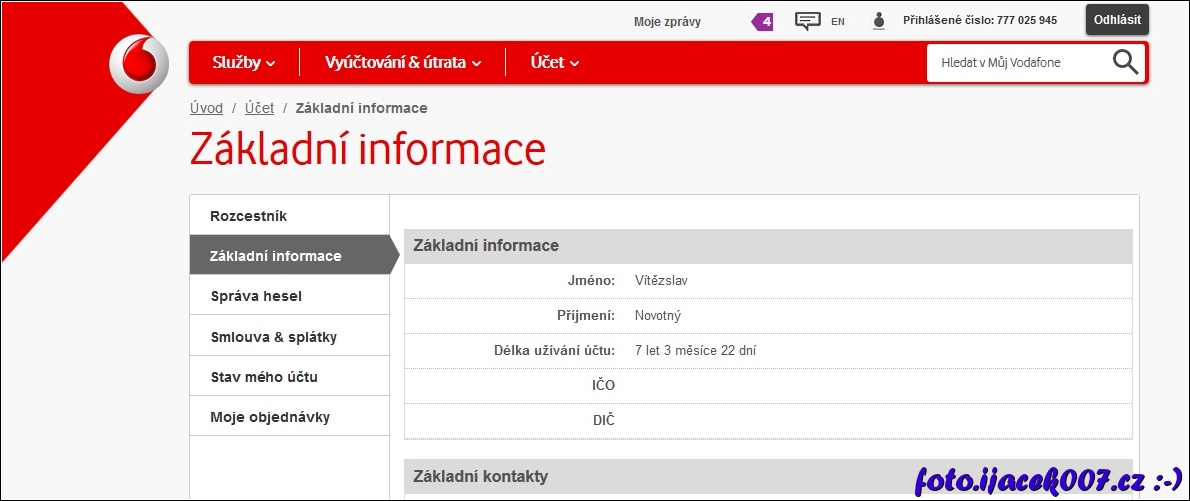
Task: Expand the Služby dropdown menu
Action: pos(243,63)
